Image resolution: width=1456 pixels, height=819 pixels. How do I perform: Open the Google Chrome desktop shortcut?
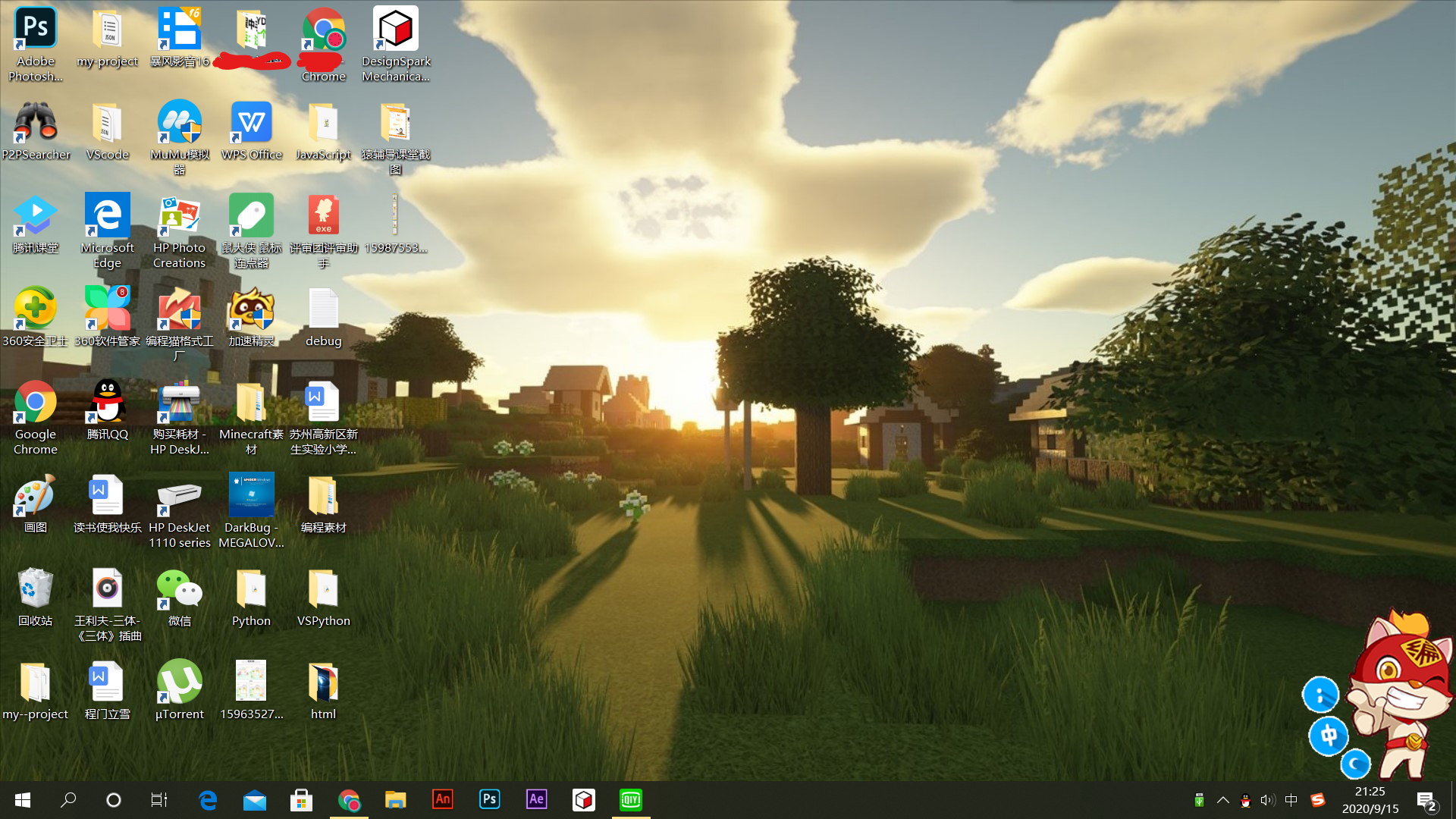tap(36, 418)
